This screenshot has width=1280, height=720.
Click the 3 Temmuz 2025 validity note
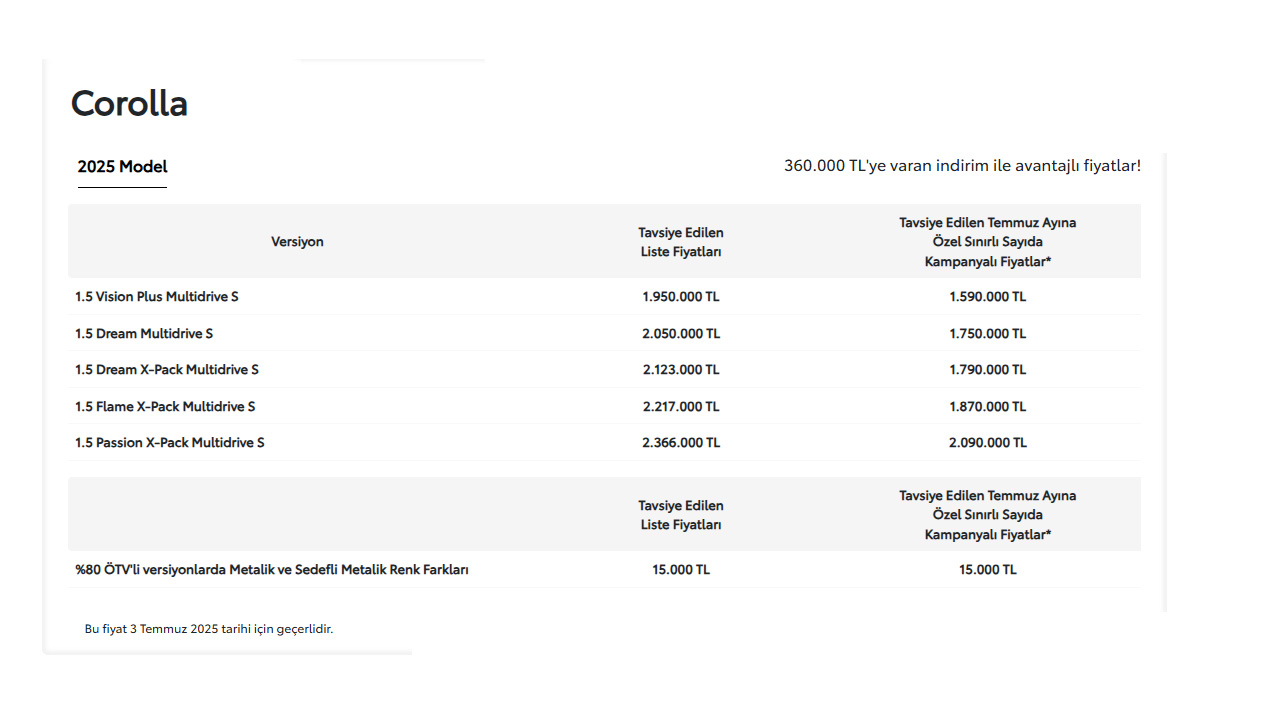[x=209, y=629]
